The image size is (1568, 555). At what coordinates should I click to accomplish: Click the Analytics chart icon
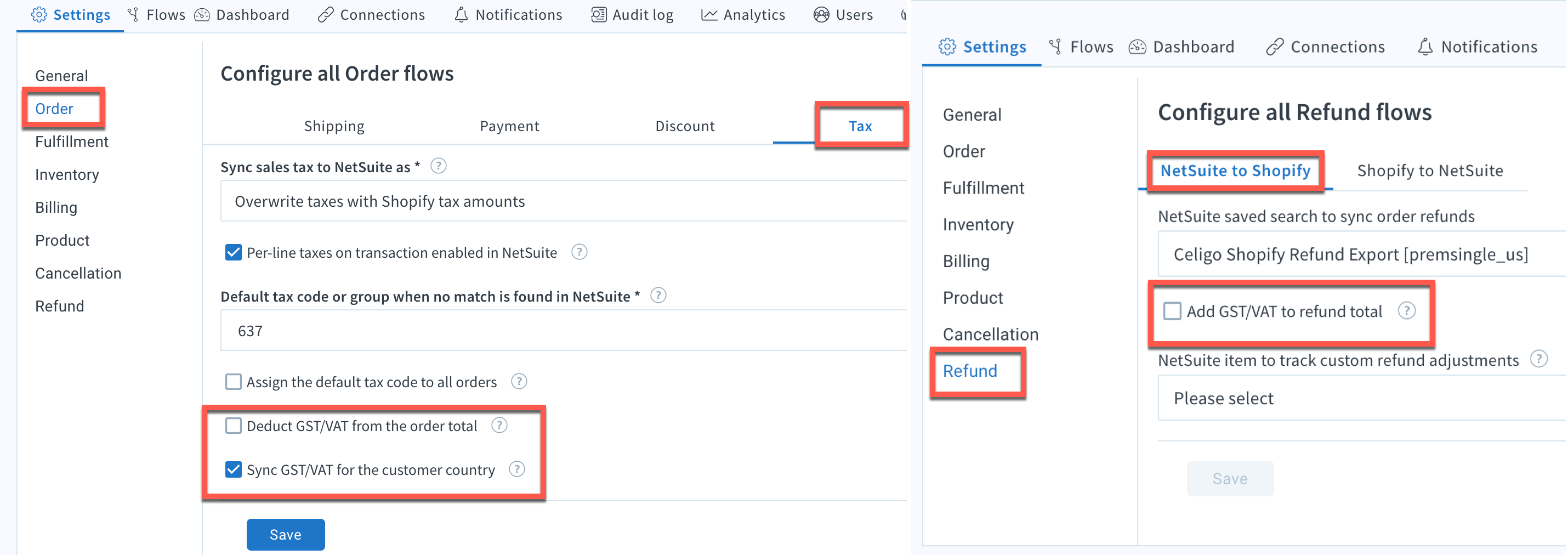point(709,15)
